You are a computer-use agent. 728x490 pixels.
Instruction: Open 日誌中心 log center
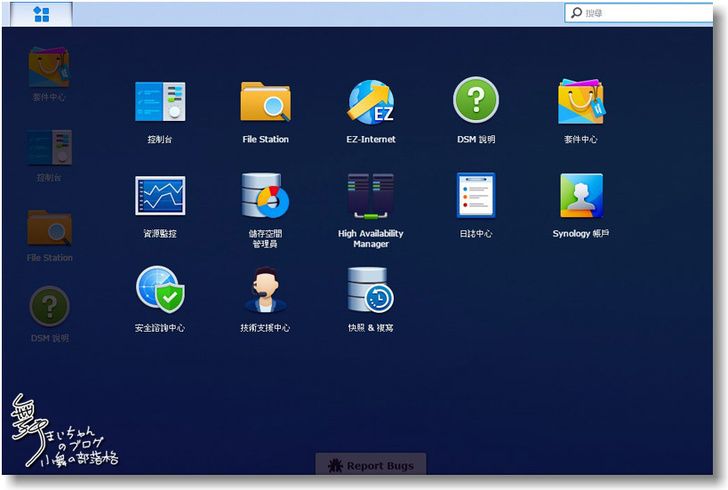(x=476, y=196)
